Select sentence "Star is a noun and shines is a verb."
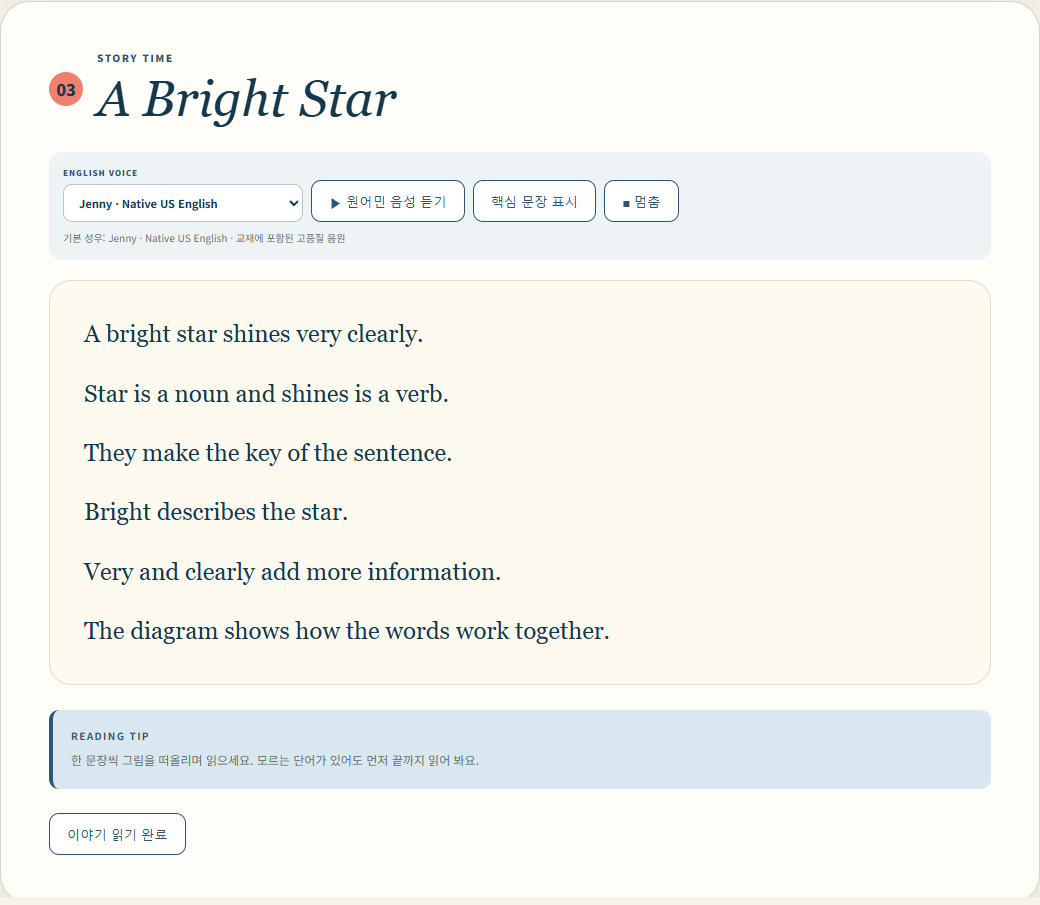The image size is (1040, 905). point(266,393)
